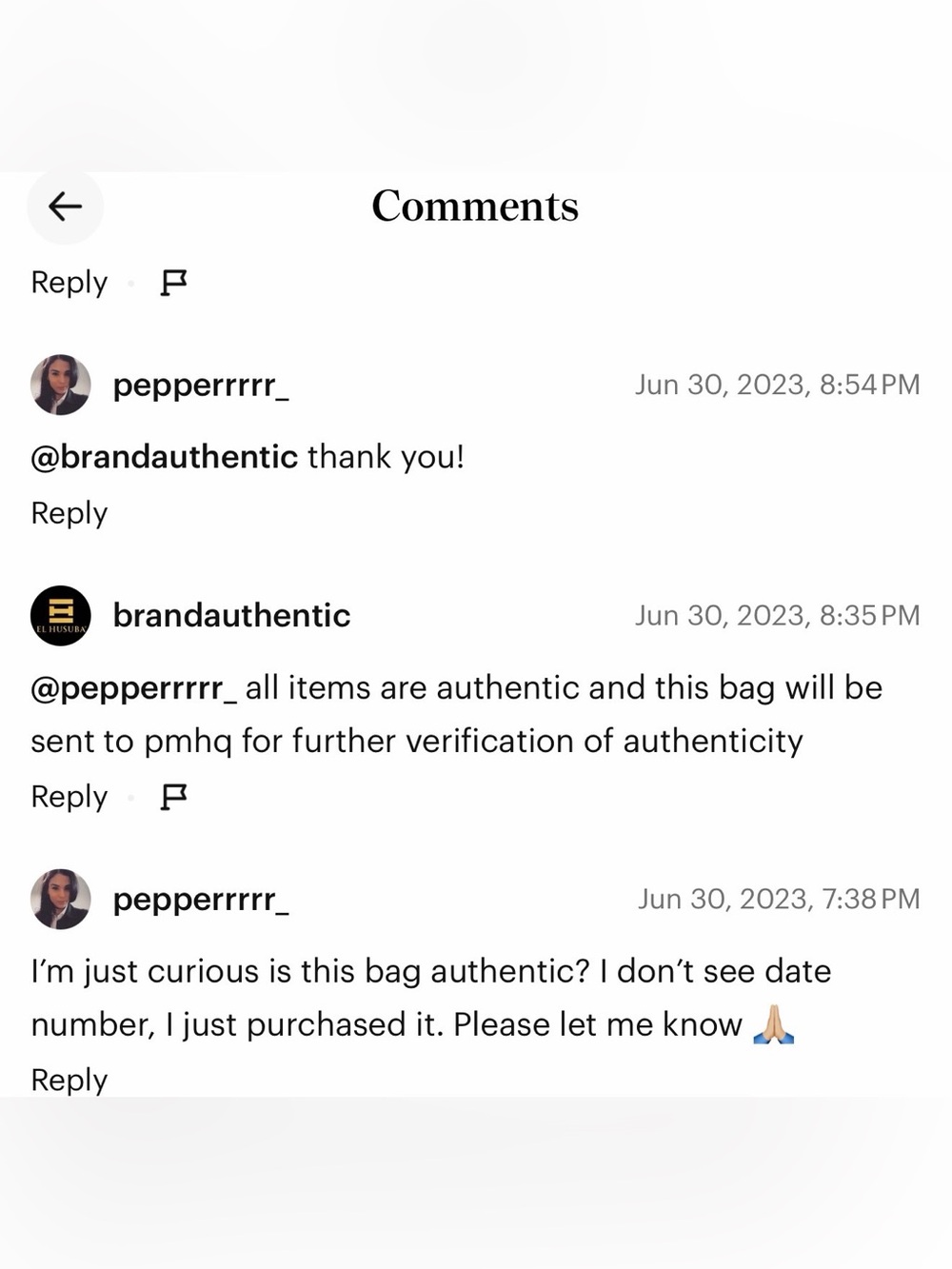
Task: Click the Jun 30, 2023, 8:35 PM timestamp
Action: 778,616
